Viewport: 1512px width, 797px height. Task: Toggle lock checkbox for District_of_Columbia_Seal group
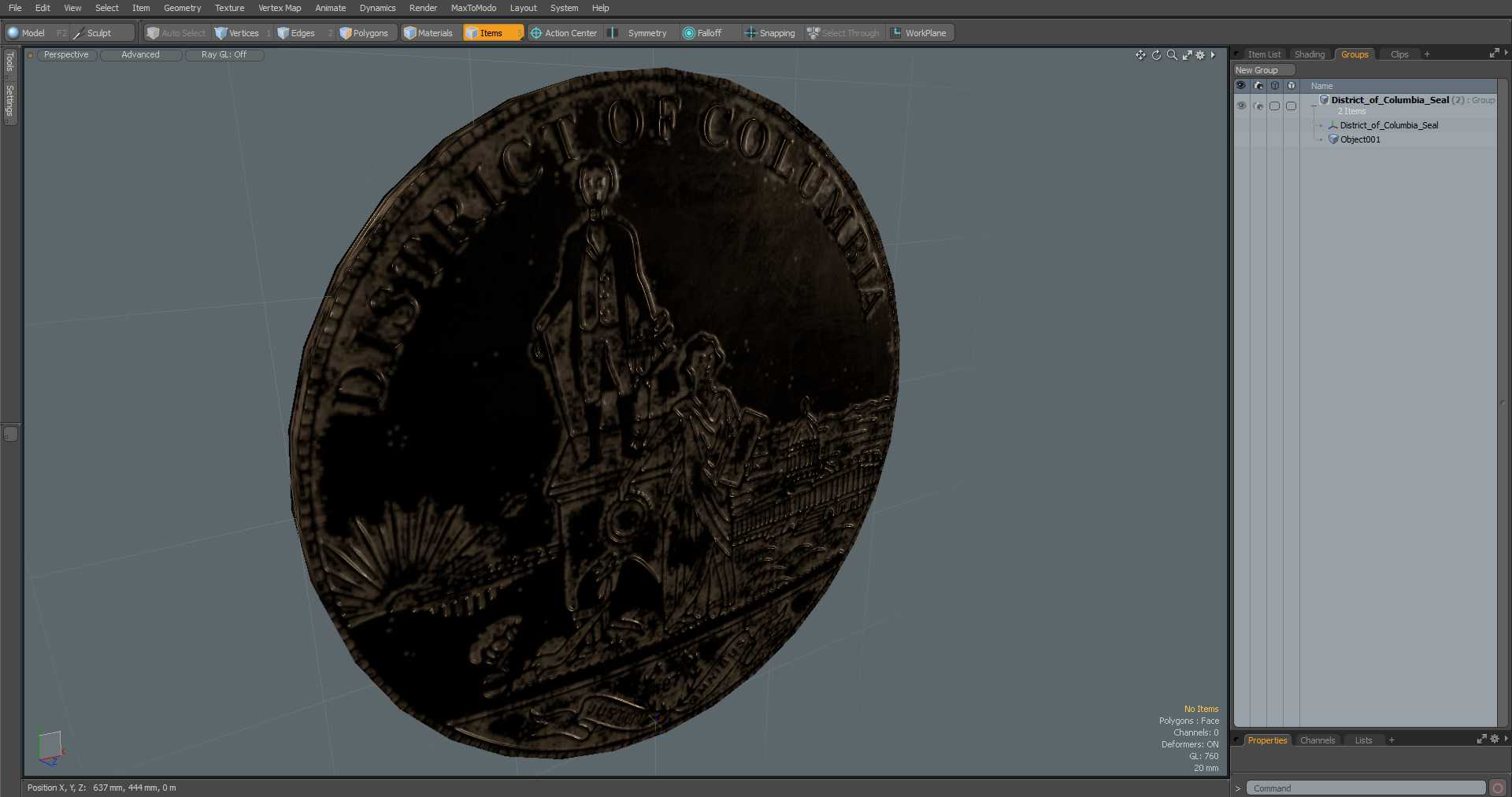click(x=1275, y=106)
